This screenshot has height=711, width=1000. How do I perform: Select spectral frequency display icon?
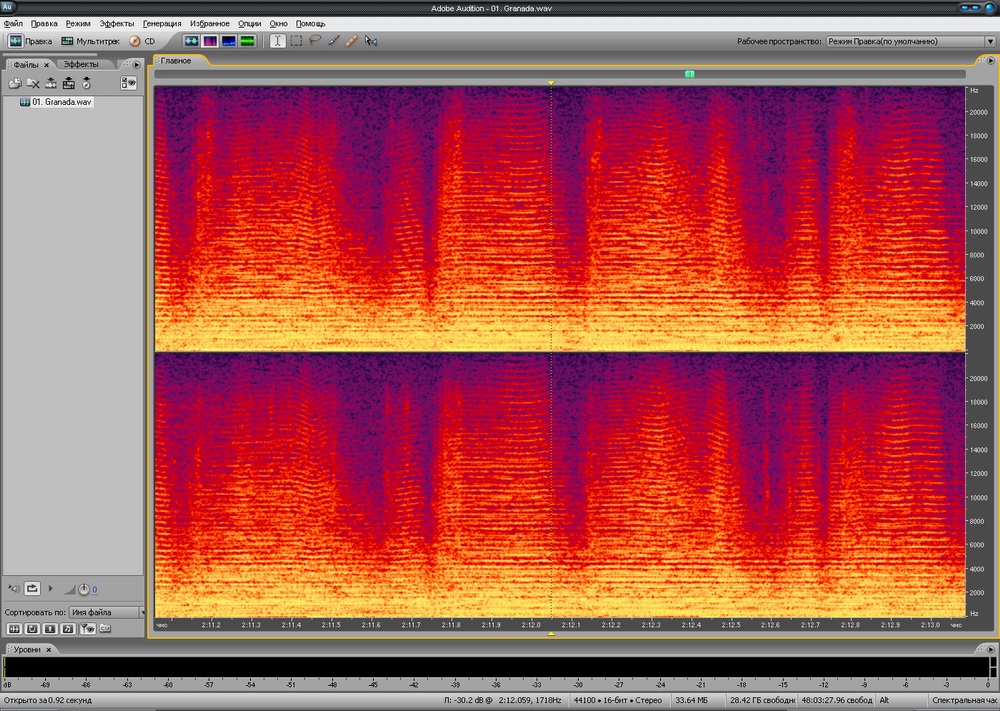[x=209, y=41]
